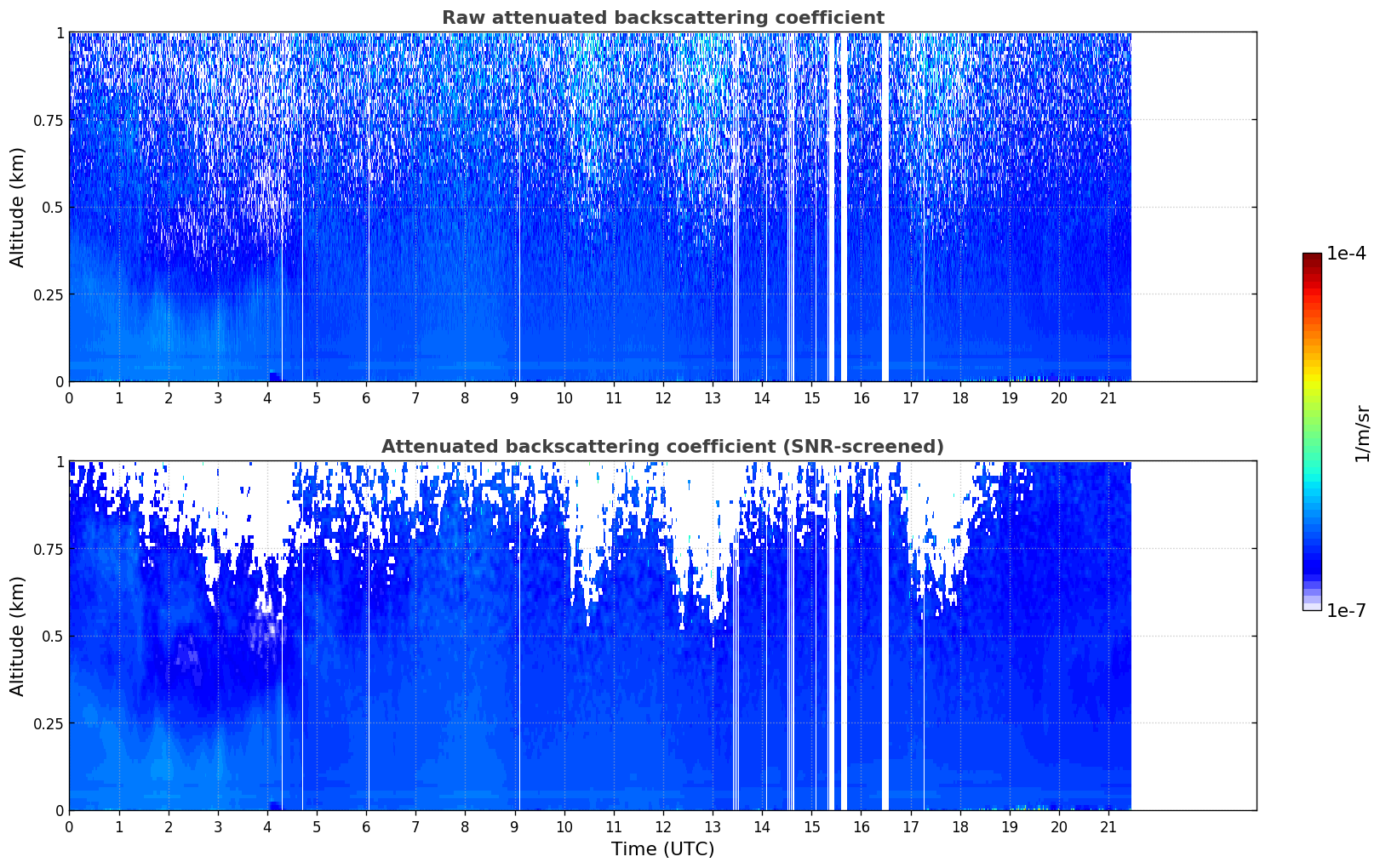
Task: Click the '1/m/sr' colorbar unit label
Action: 1363,433
